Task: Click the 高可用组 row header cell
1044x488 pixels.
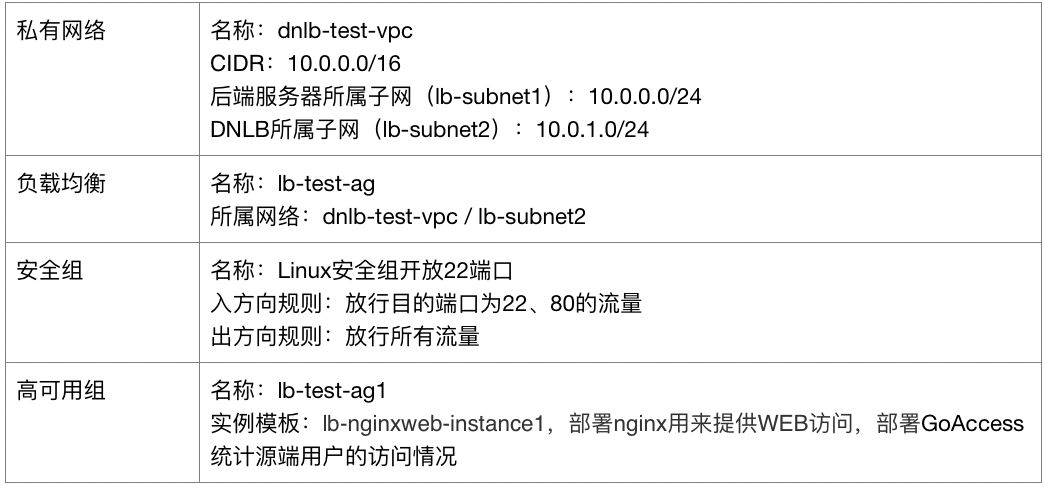Action: [x=100, y=422]
